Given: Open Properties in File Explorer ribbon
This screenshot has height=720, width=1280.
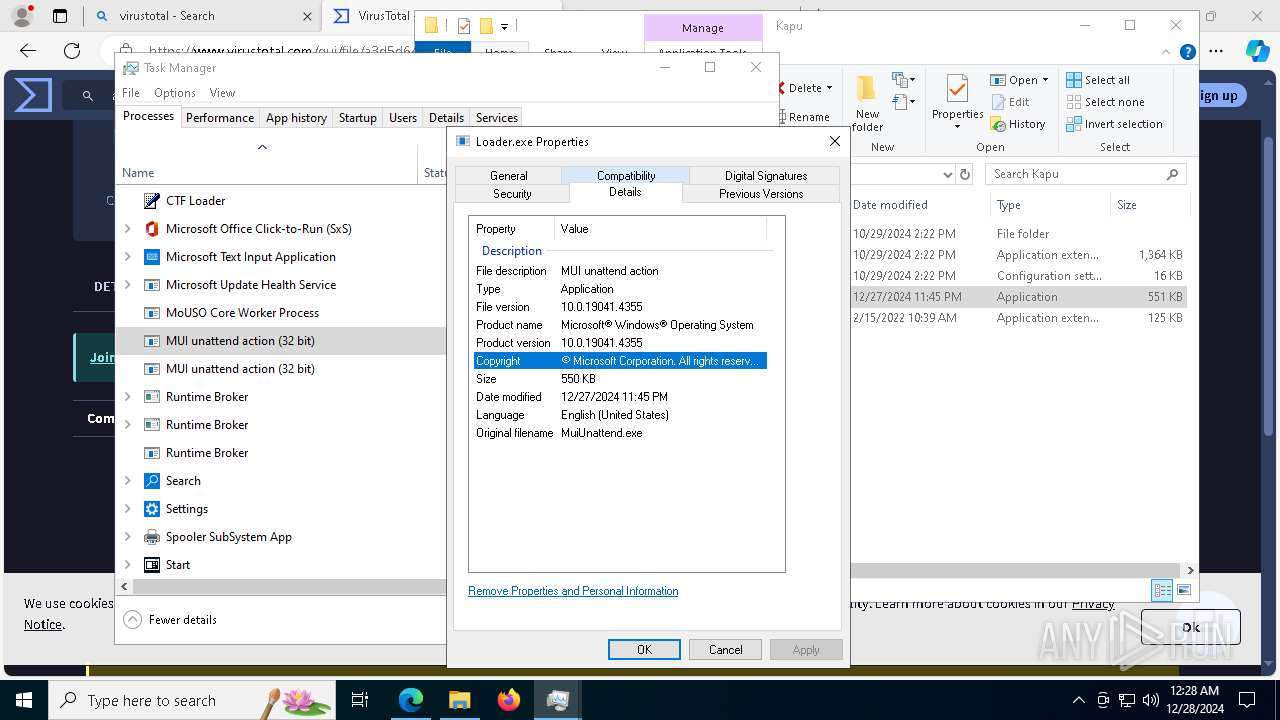Looking at the screenshot, I should tap(958, 101).
